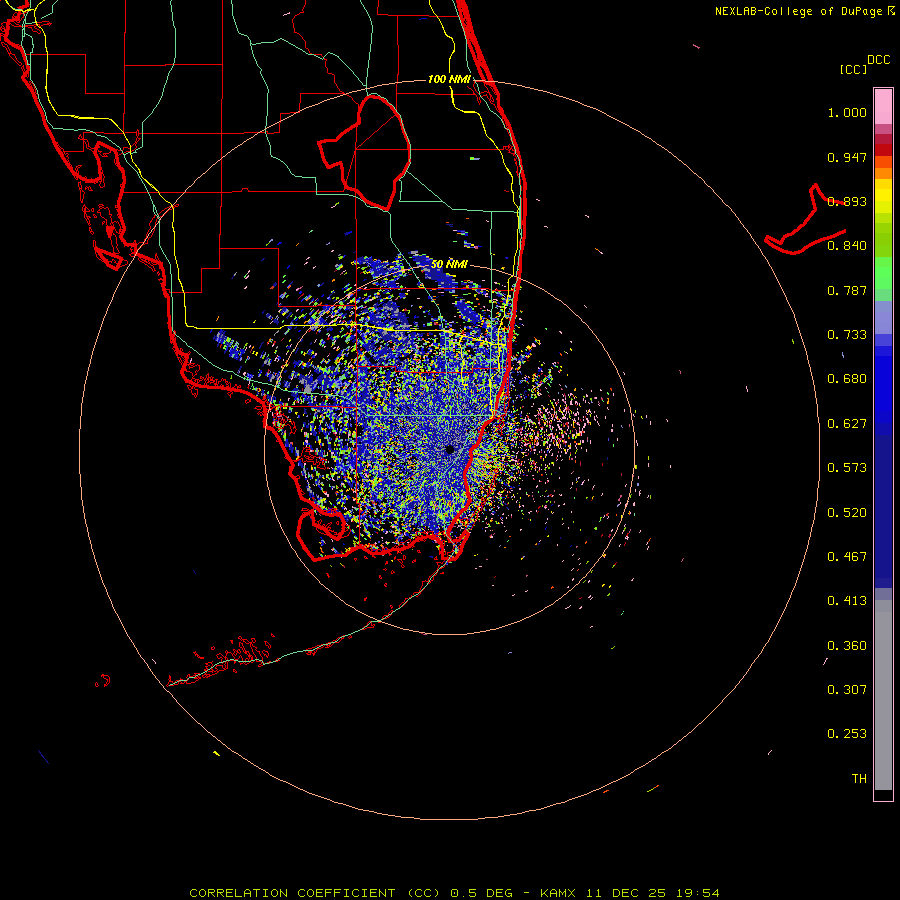Pick the orange colorbar segment
Screen dimensions: 900x900
[x=883, y=173]
